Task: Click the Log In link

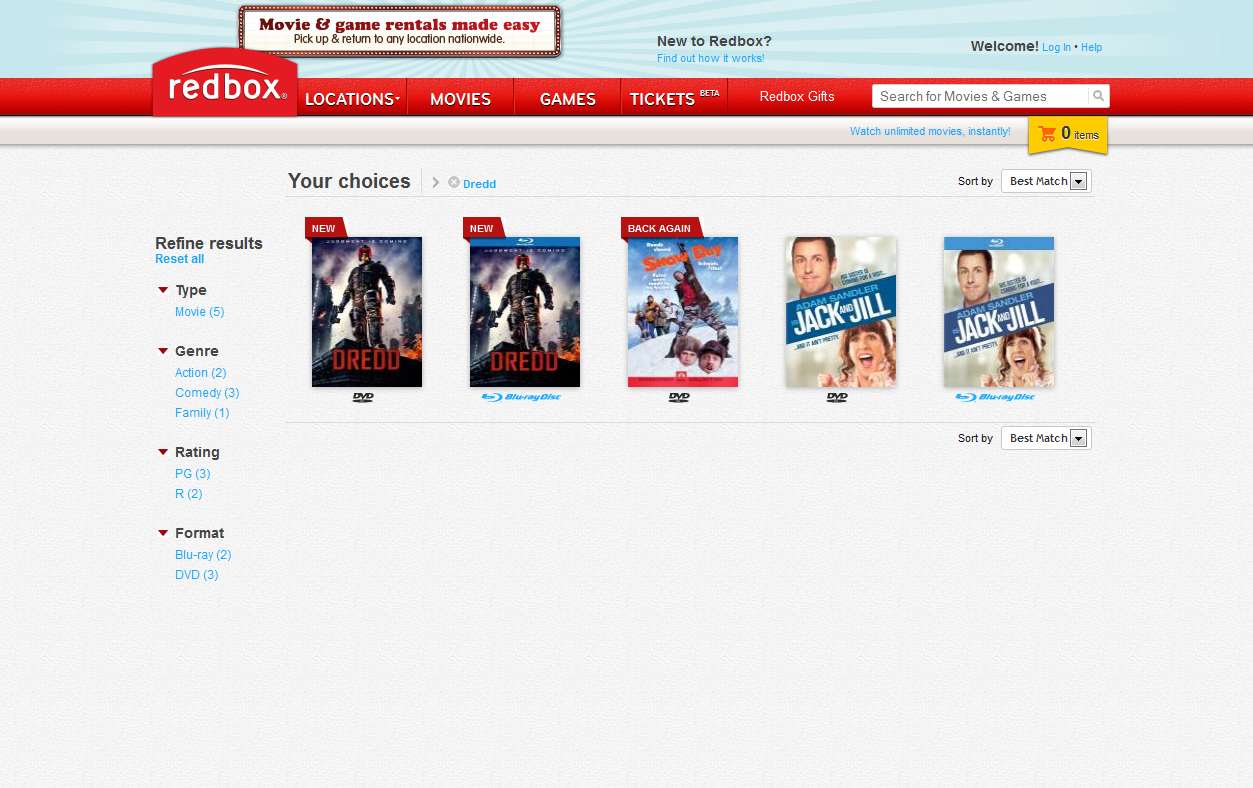Action: [x=1056, y=47]
